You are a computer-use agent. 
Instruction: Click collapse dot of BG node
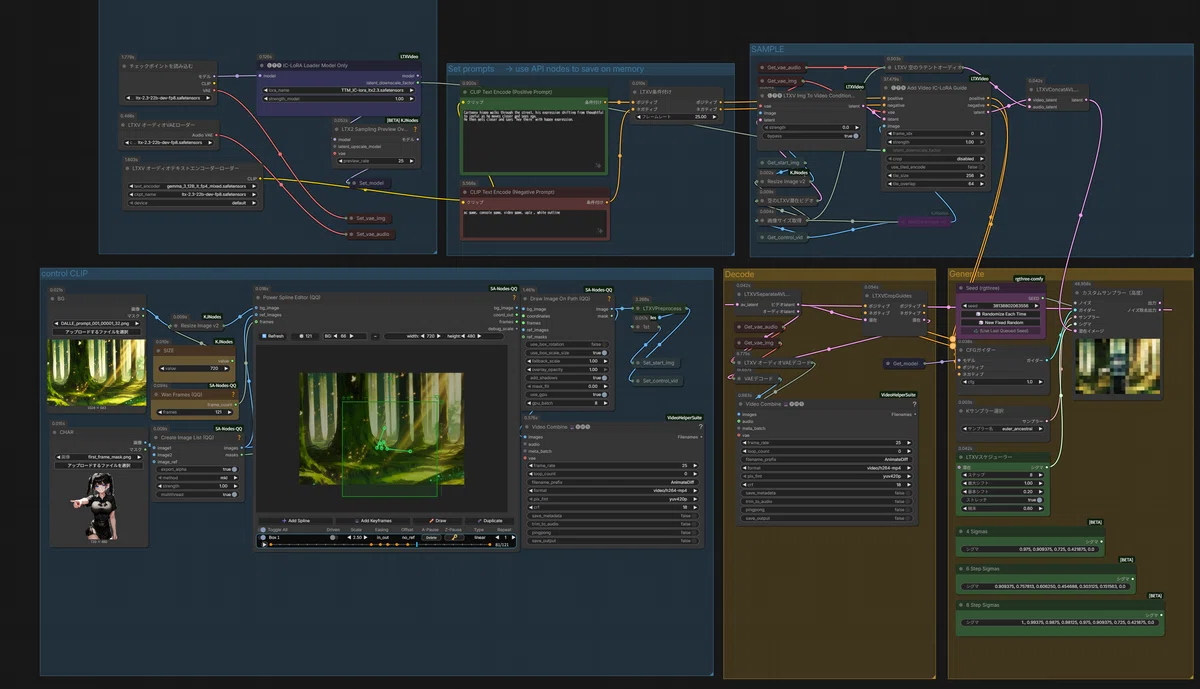click(x=51, y=299)
